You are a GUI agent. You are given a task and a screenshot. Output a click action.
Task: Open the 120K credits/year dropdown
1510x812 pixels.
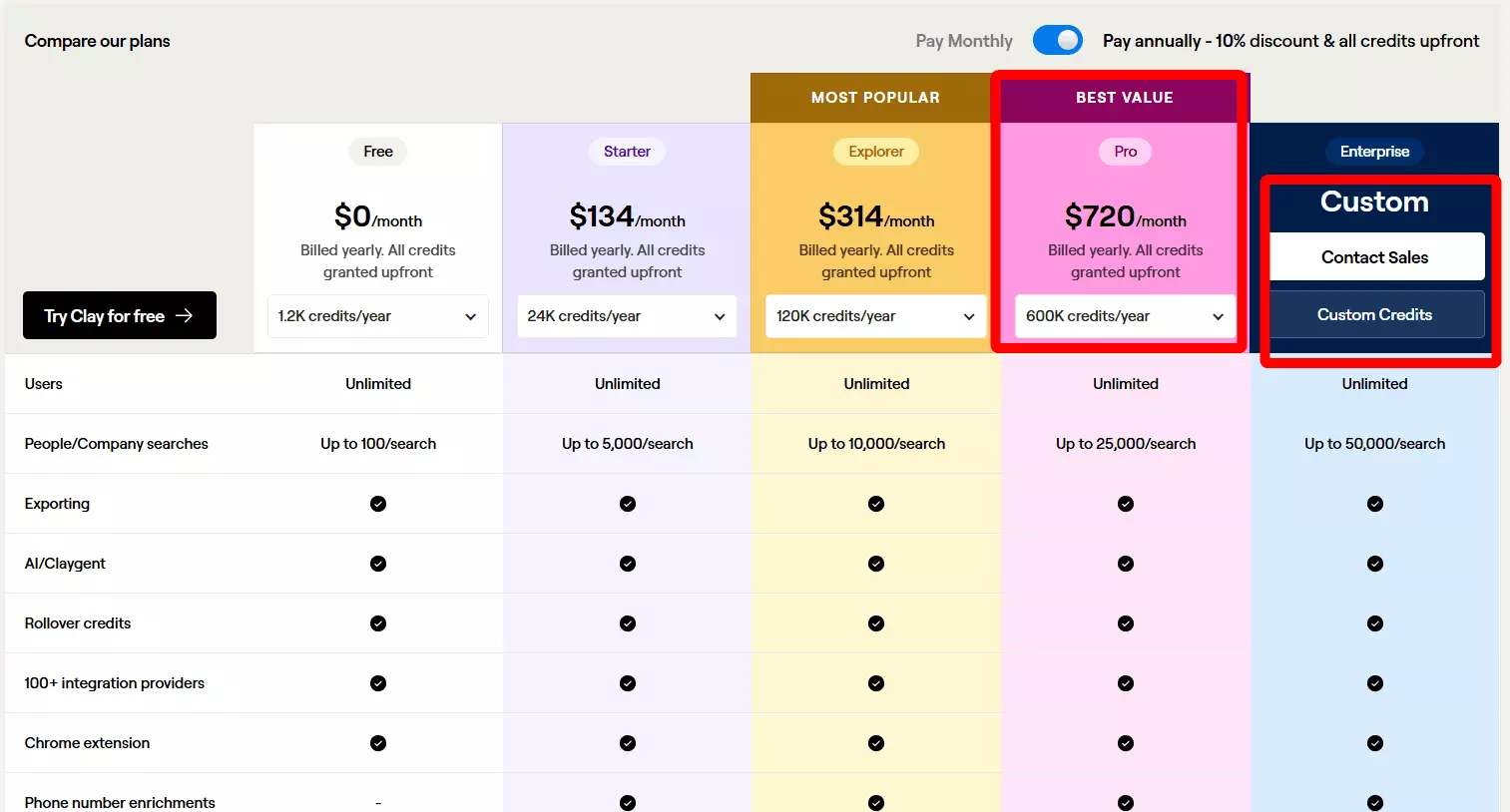[x=875, y=316]
